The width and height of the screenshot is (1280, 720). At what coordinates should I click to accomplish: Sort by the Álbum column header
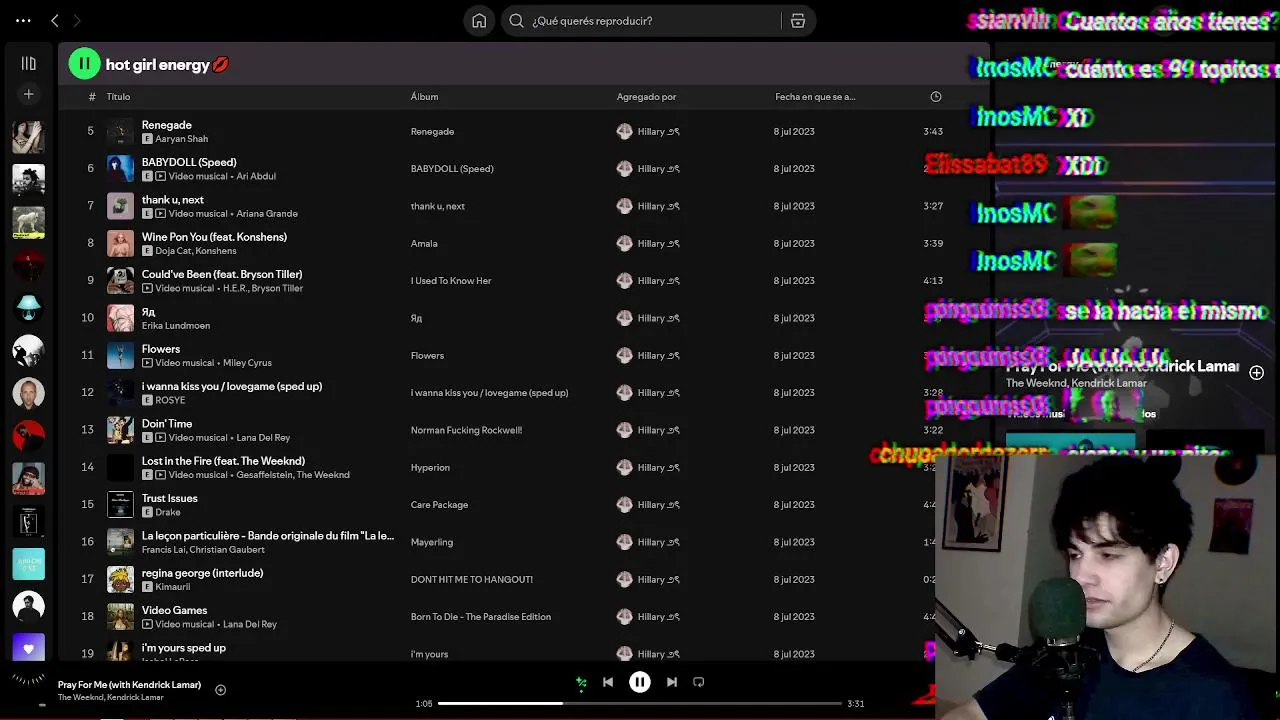(424, 97)
